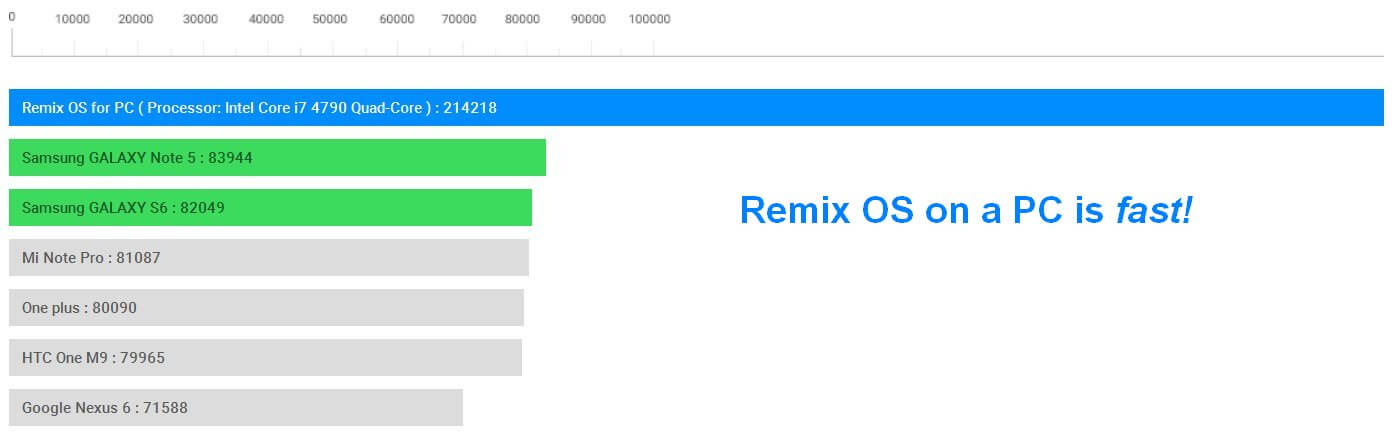Click axis label 80000
The height and width of the screenshot is (443, 1395).
pos(522,19)
